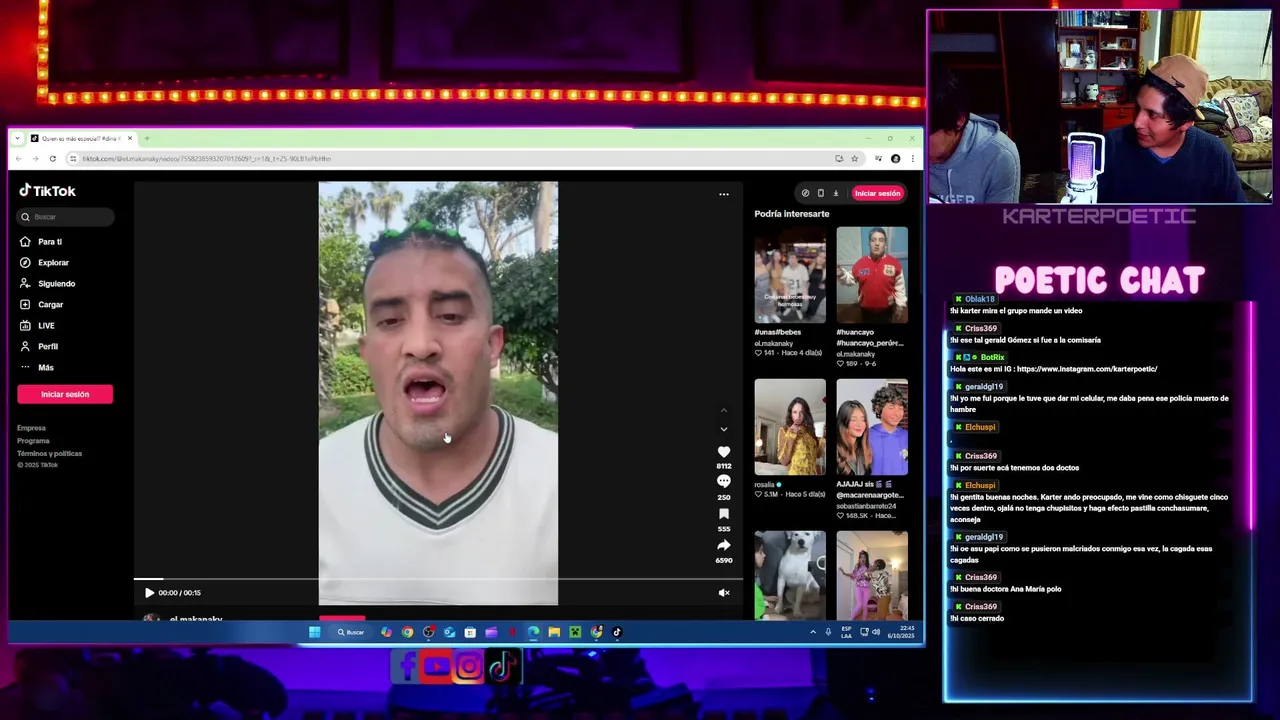
Task: Open the white dog video thumbnail
Action: coord(790,576)
